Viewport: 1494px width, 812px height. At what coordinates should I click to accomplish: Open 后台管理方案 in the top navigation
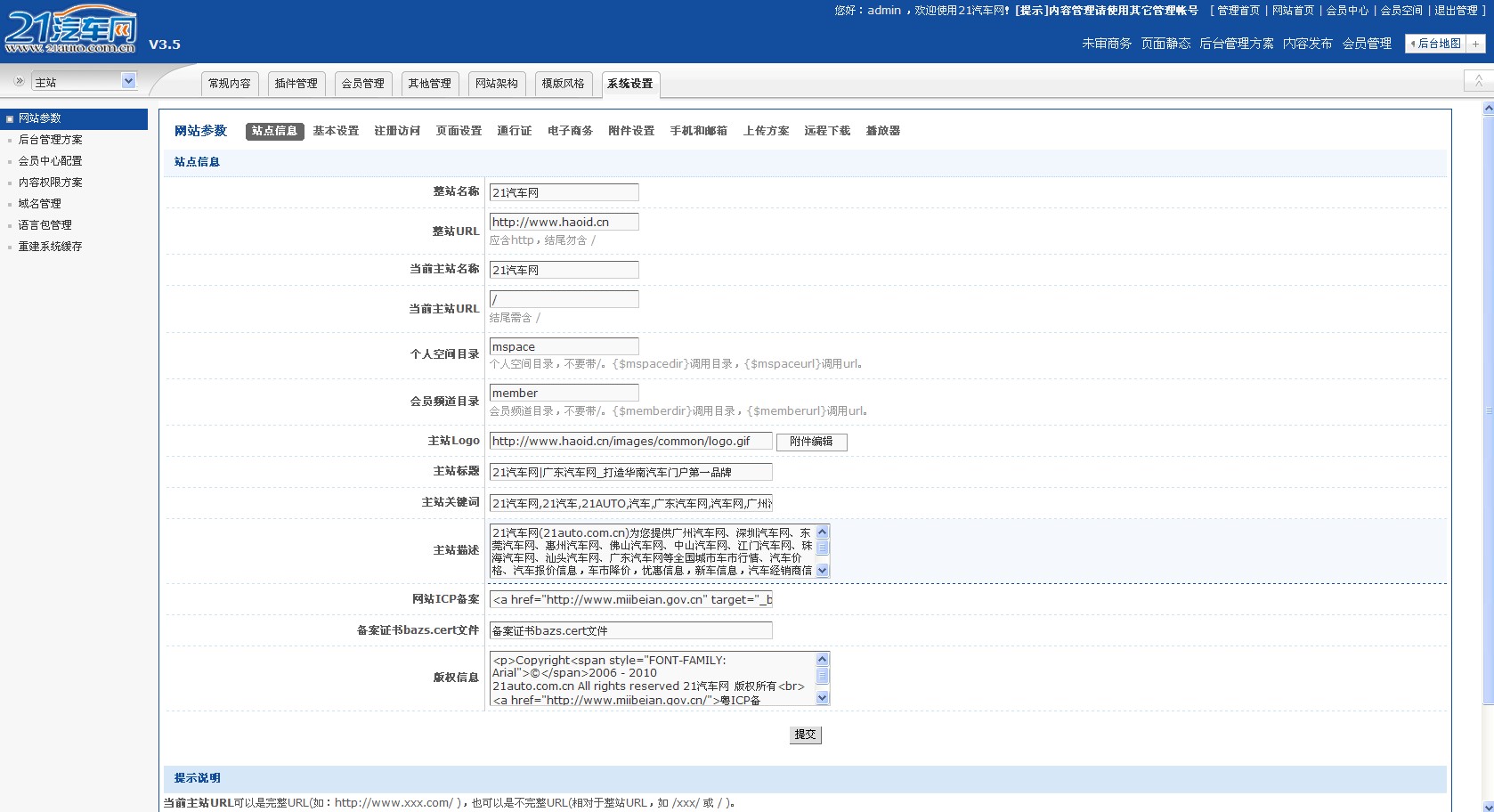[1237, 44]
